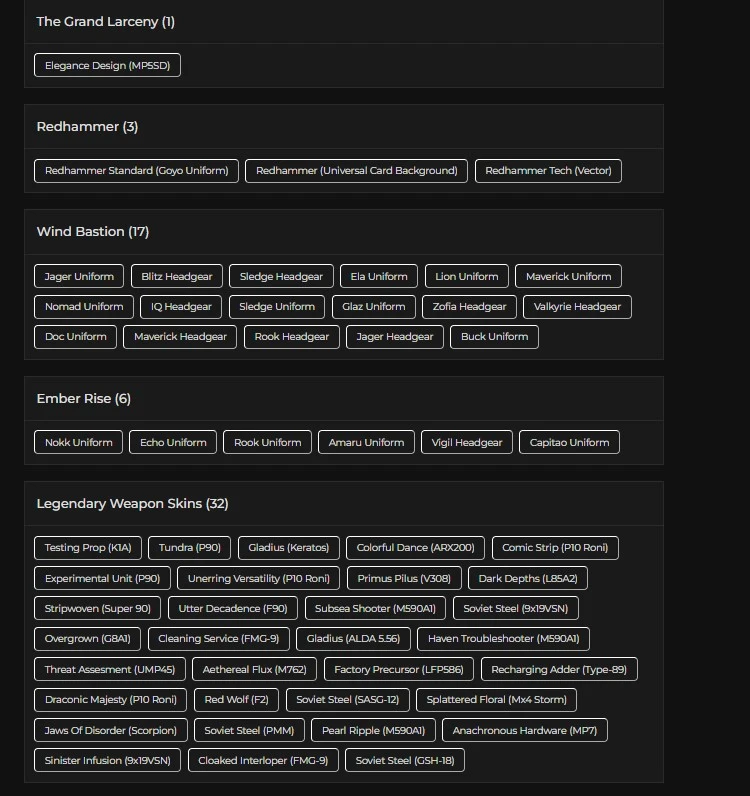Click Dark Depths (L85A2) skin tag
This screenshot has width=750, height=796.
(x=527, y=579)
